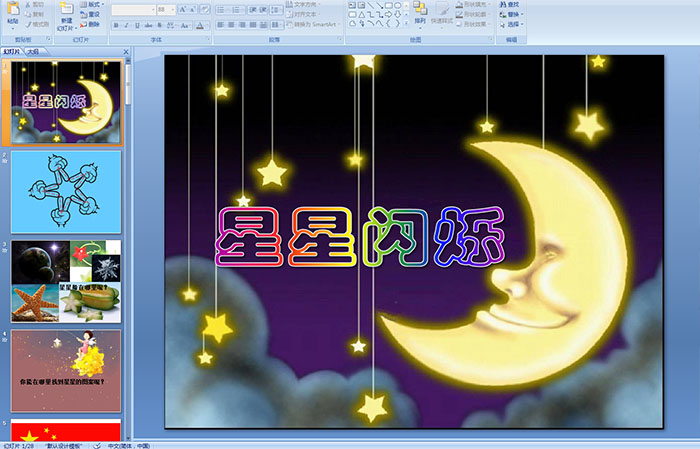Open Shape Fill (形状填充) color picker
This screenshot has width=700, height=449.
[x=475, y=4]
